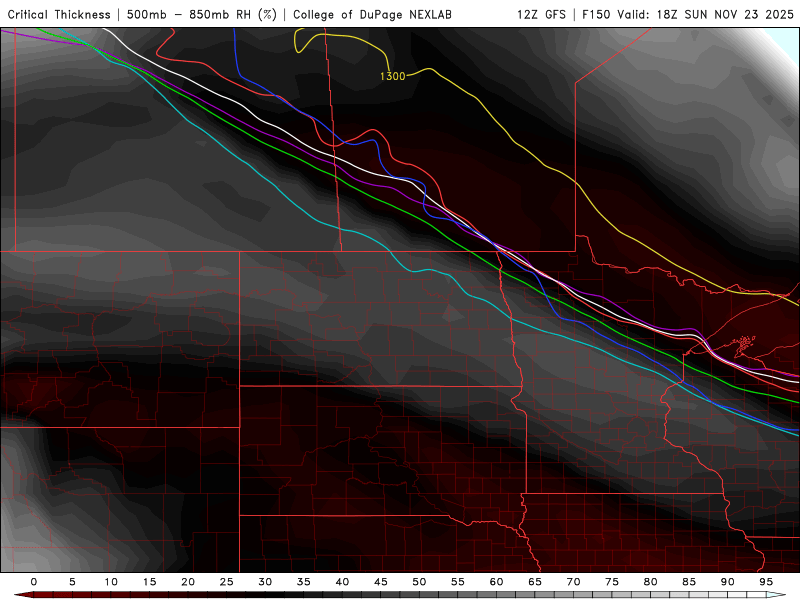Image resolution: width=800 pixels, height=600 pixels.
Task: Click the 1300 contour label
Action: click(392, 76)
